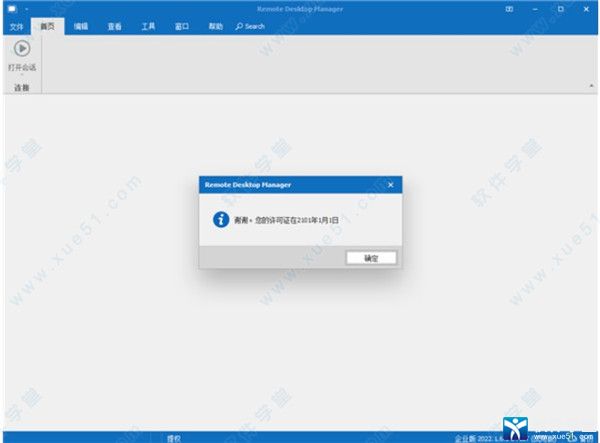
Task: Click the play icon for 打开会话
Action: [x=20, y=48]
